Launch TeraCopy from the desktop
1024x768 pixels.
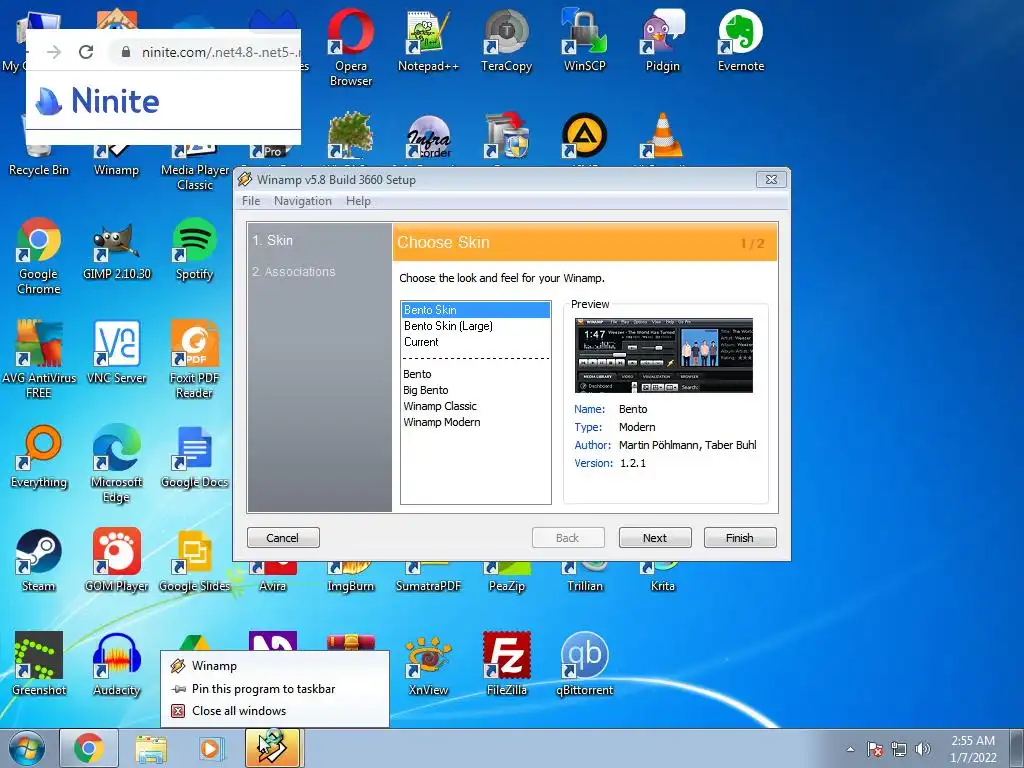point(506,40)
